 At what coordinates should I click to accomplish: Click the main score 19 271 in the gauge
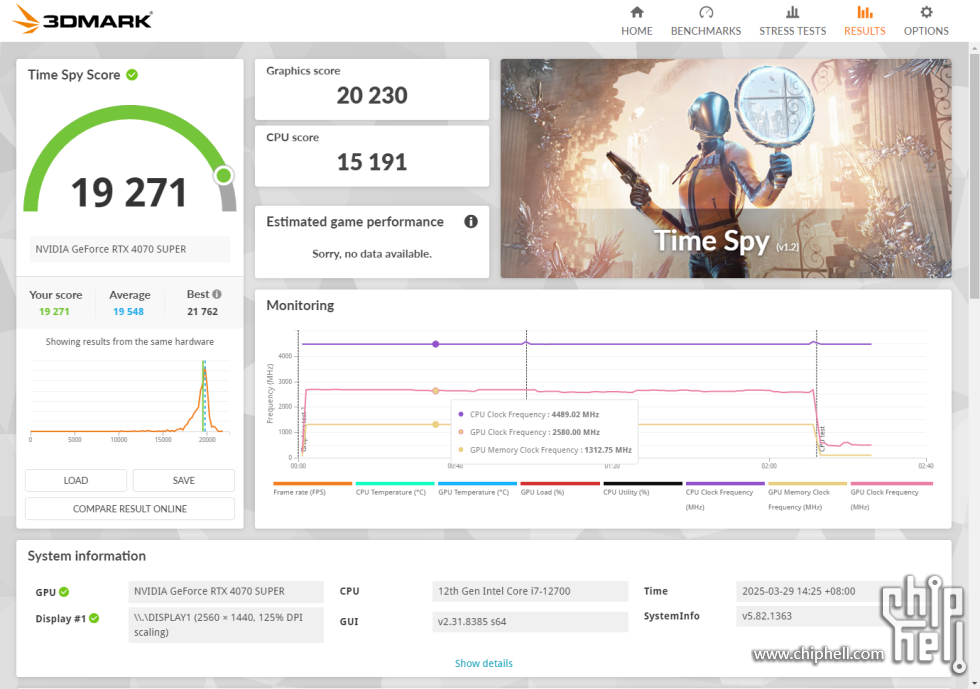coord(129,192)
